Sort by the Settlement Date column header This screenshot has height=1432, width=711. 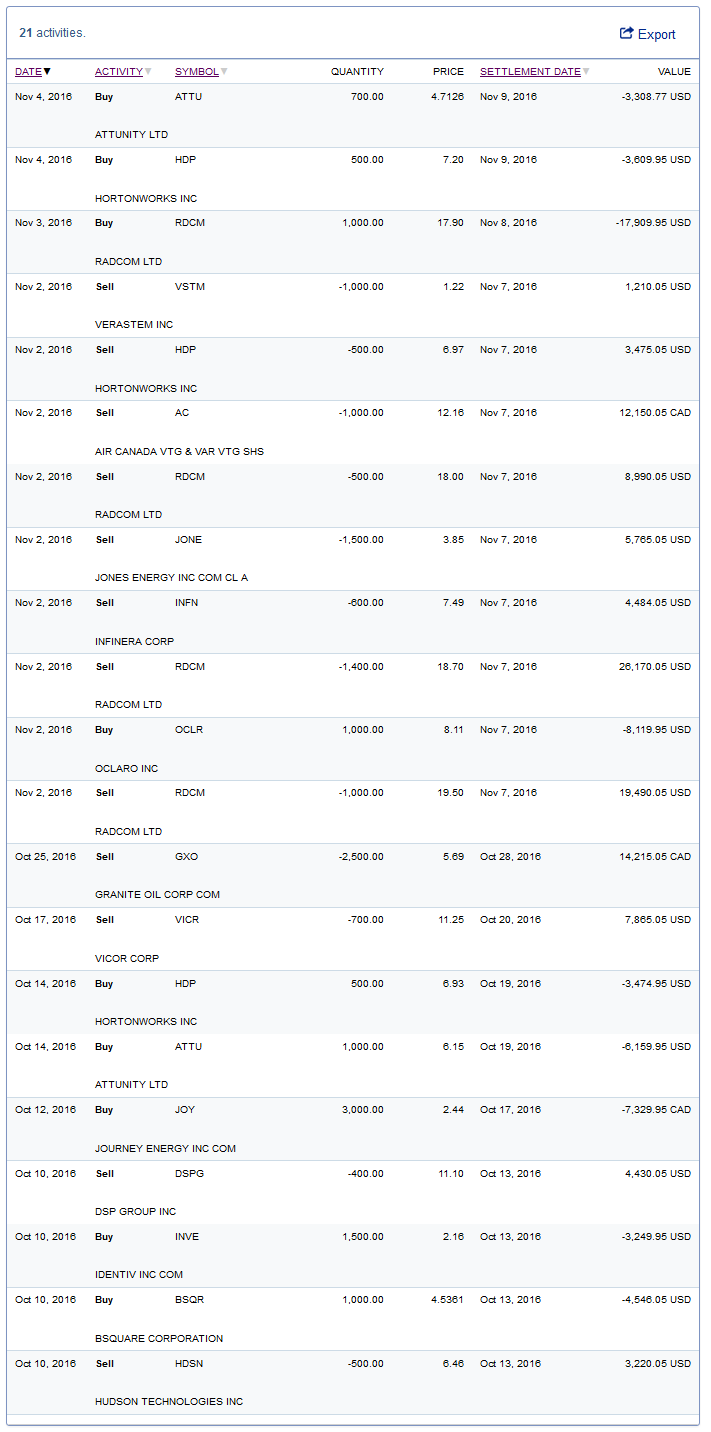[x=530, y=72]
